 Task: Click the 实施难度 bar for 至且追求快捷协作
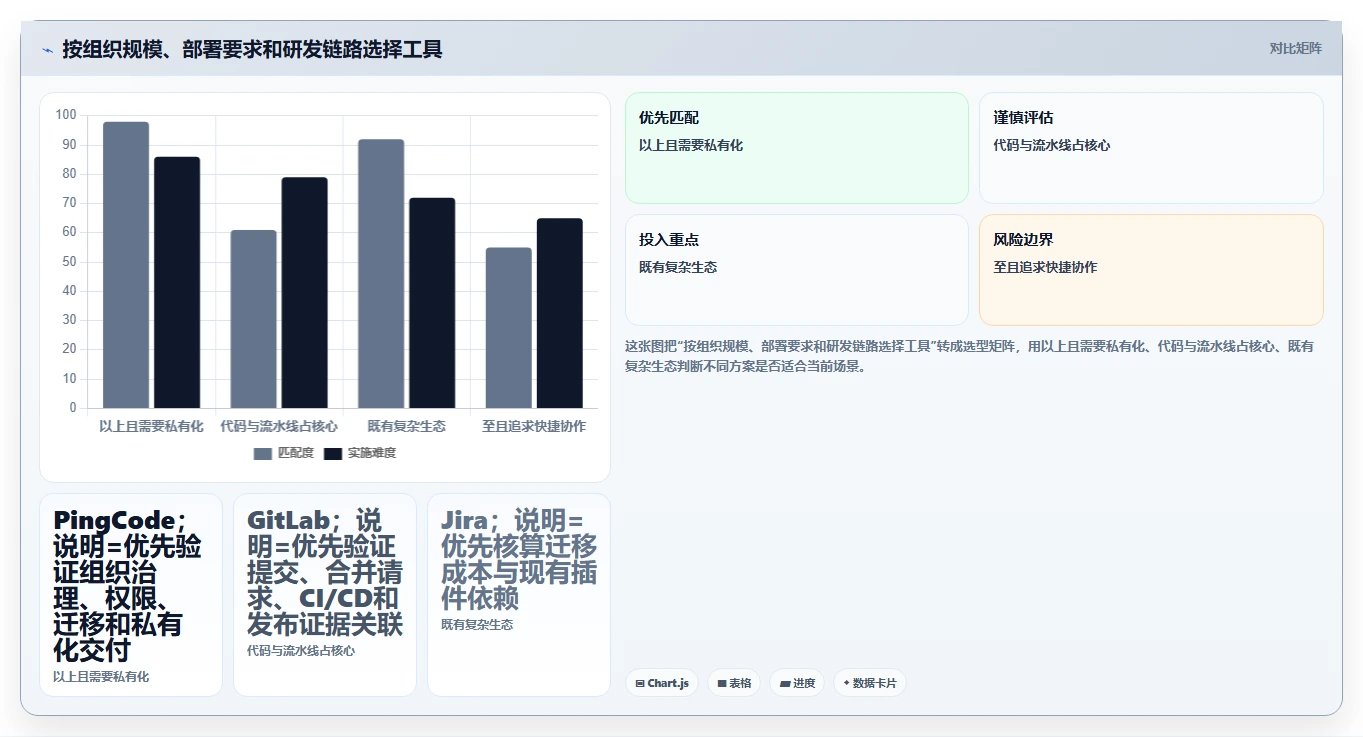coord(559,313)
